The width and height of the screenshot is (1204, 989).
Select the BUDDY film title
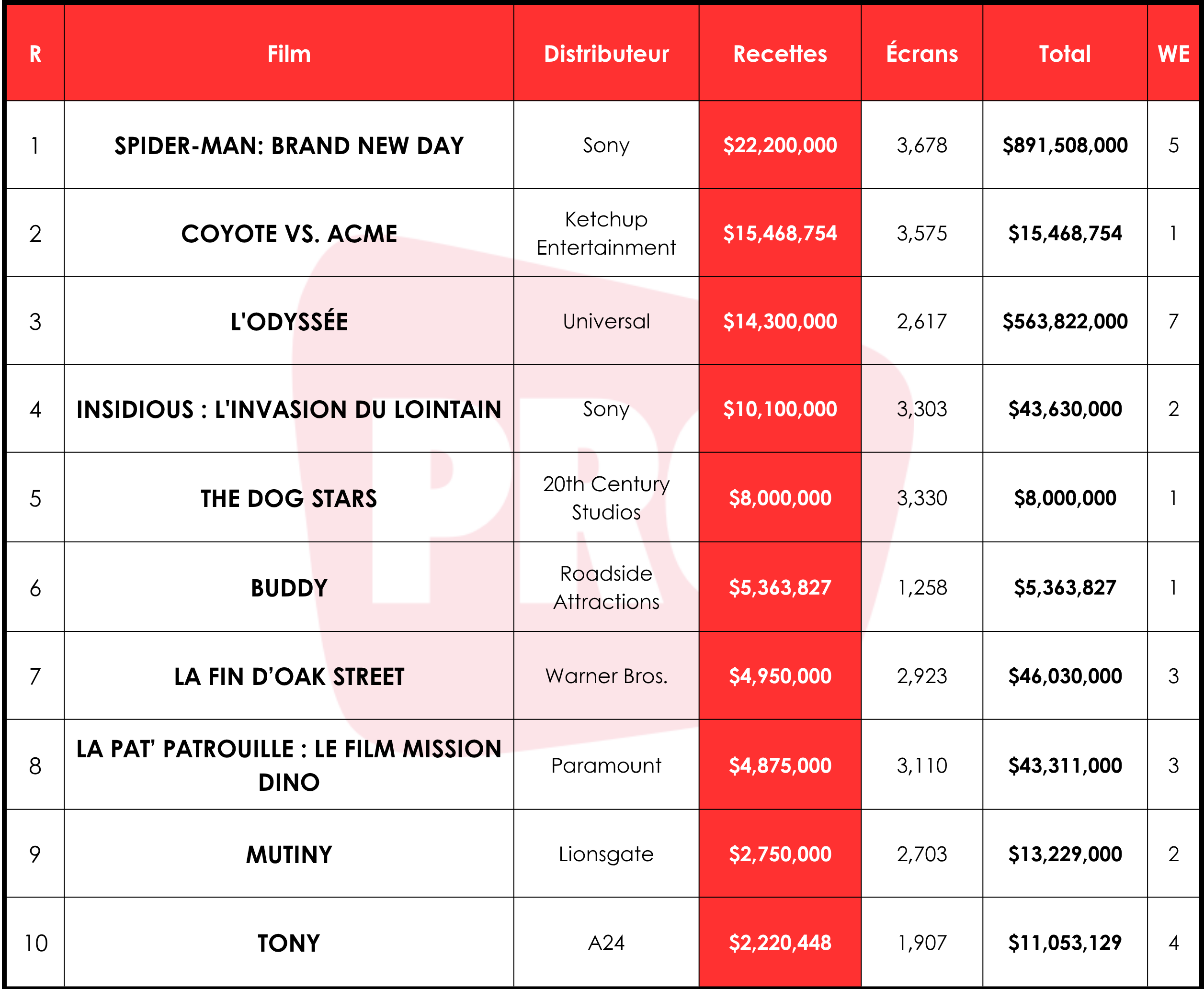(x=289, y=587)
